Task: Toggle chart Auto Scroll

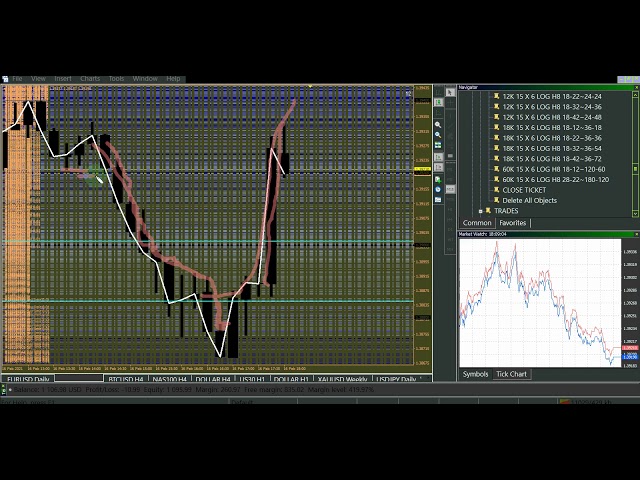Action: (438, 157)
